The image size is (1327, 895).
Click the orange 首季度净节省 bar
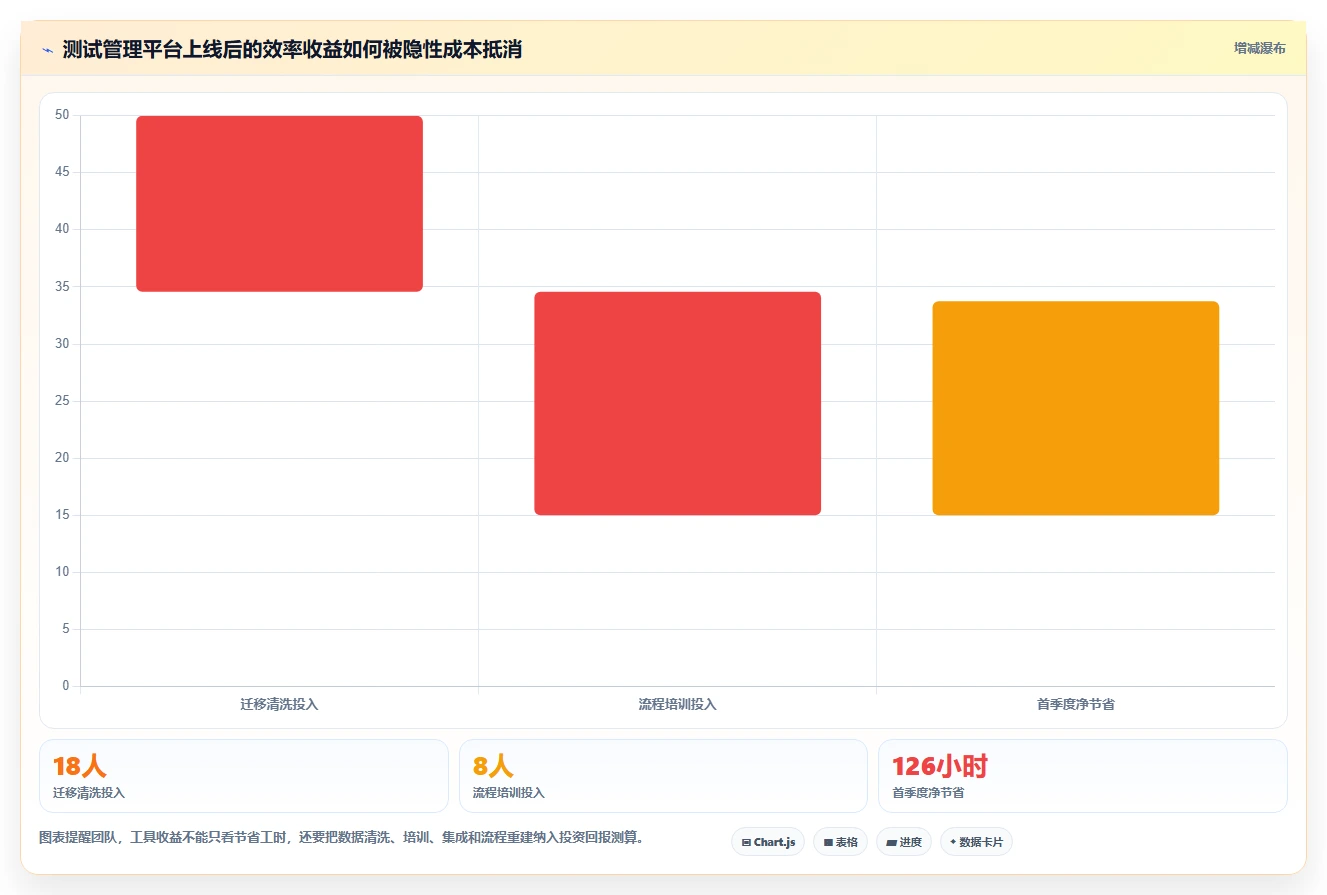click(x=1076, y=408)
